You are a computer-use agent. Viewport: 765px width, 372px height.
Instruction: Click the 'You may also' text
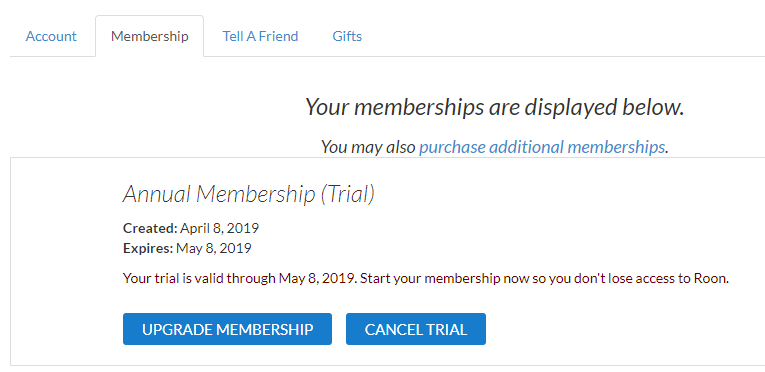(368, 146)
